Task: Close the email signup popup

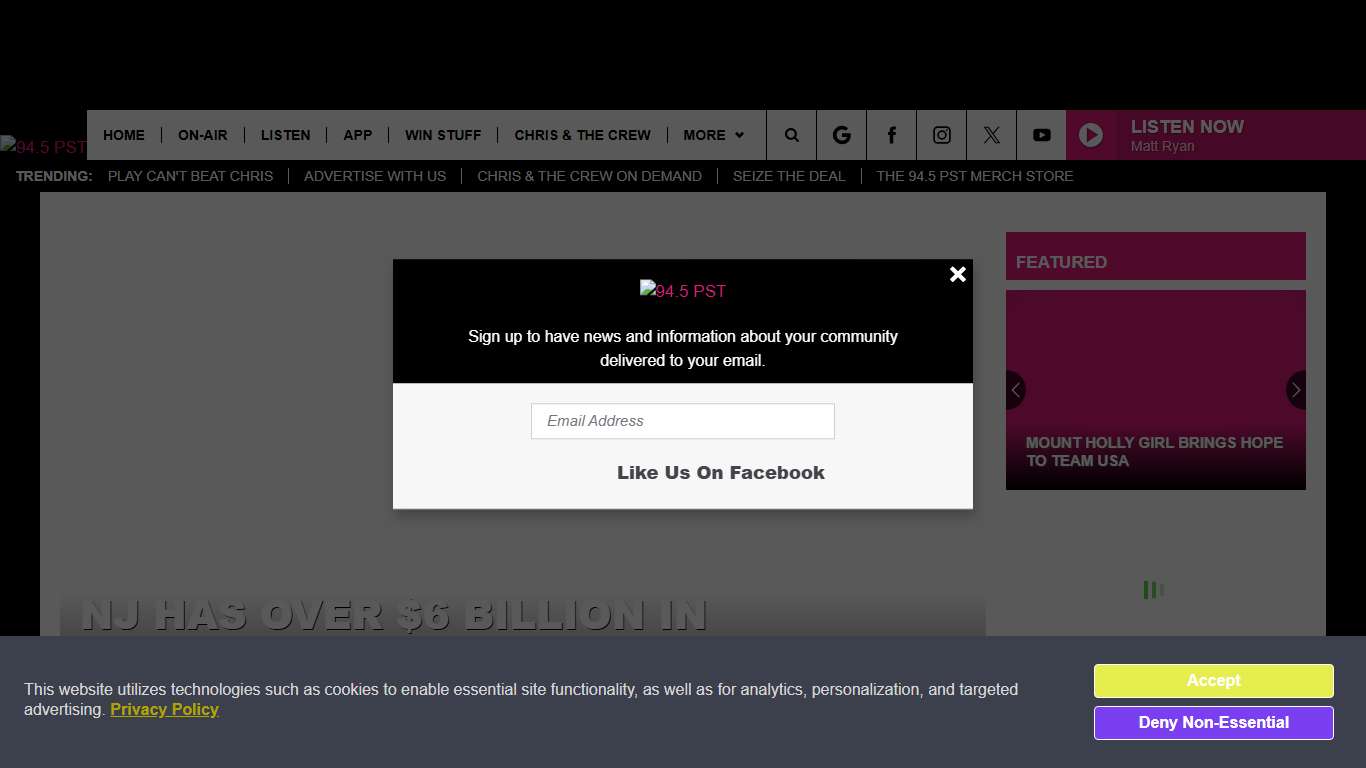Action: click(957, 274)
